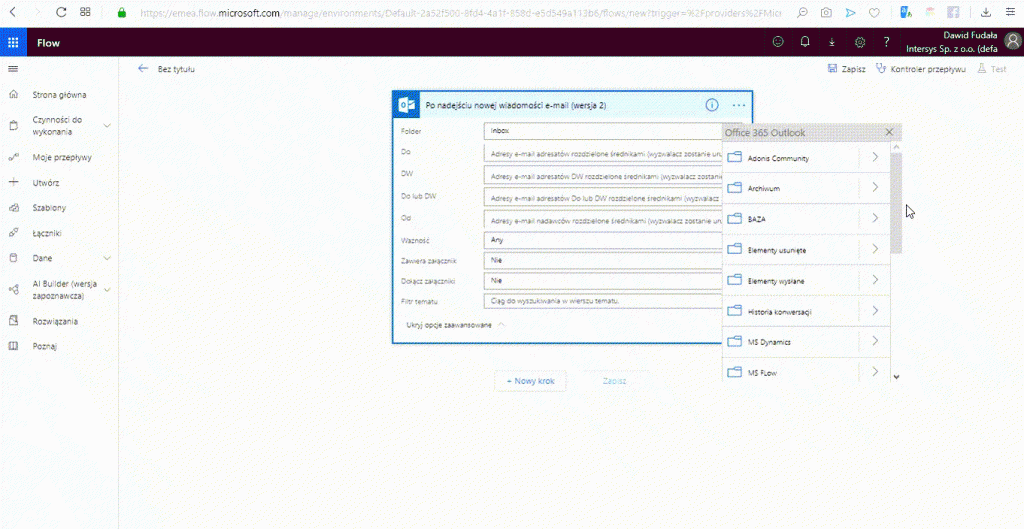Open Dołącz załączniki dropdown
Screen dimensions: 1024x529
coord(603,281)
